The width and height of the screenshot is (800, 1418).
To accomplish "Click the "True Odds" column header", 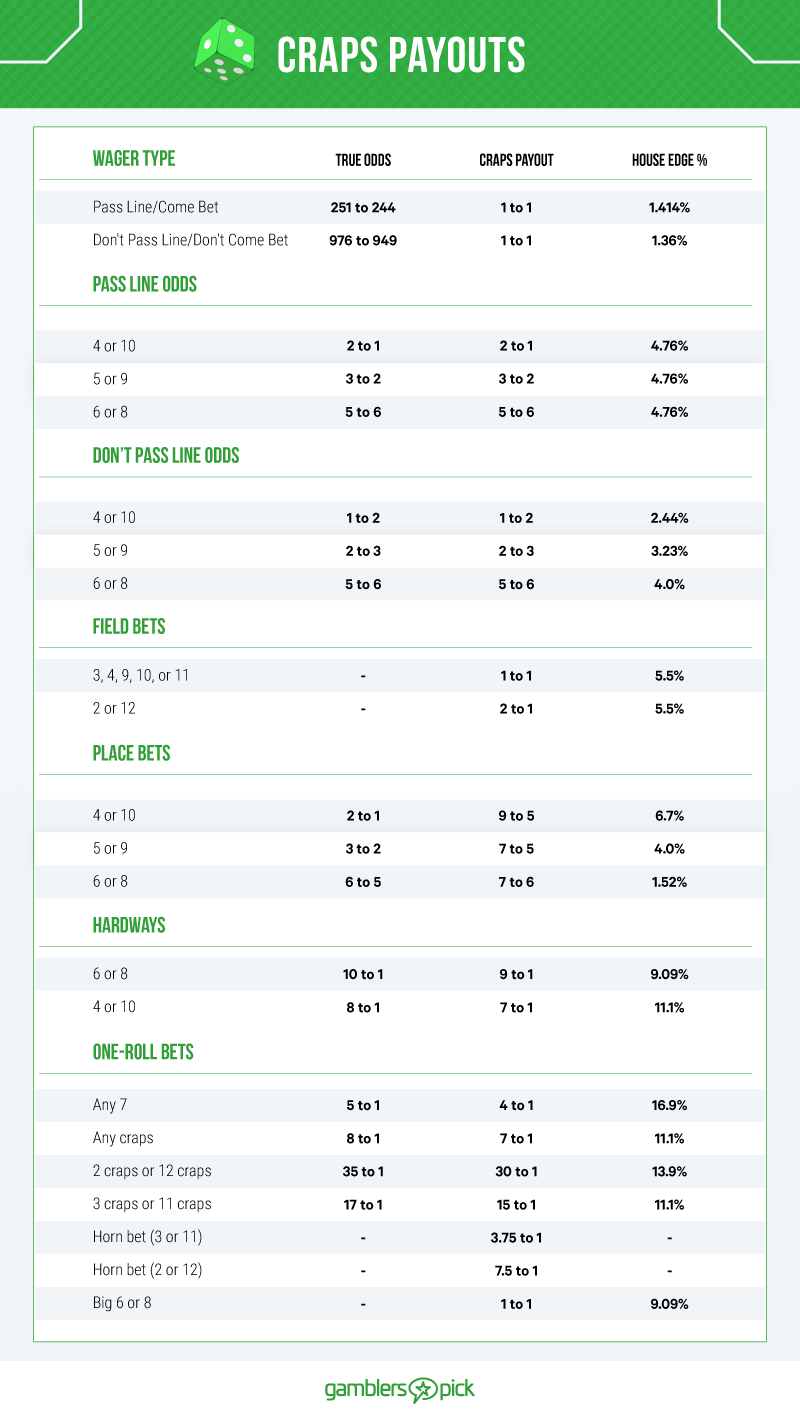I will (363, 160).
